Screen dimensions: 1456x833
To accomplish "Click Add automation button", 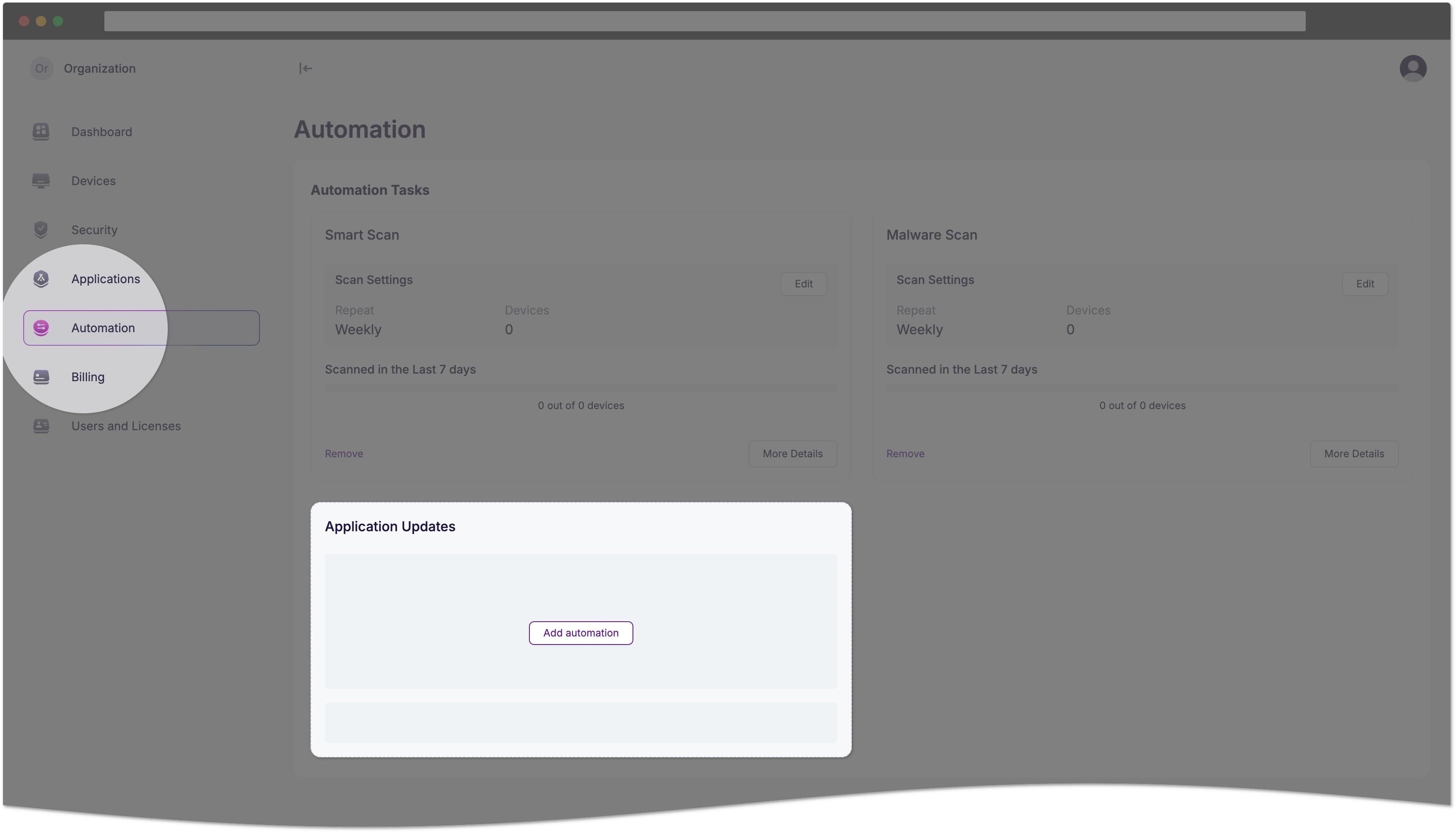I will [x=580, y=632].
